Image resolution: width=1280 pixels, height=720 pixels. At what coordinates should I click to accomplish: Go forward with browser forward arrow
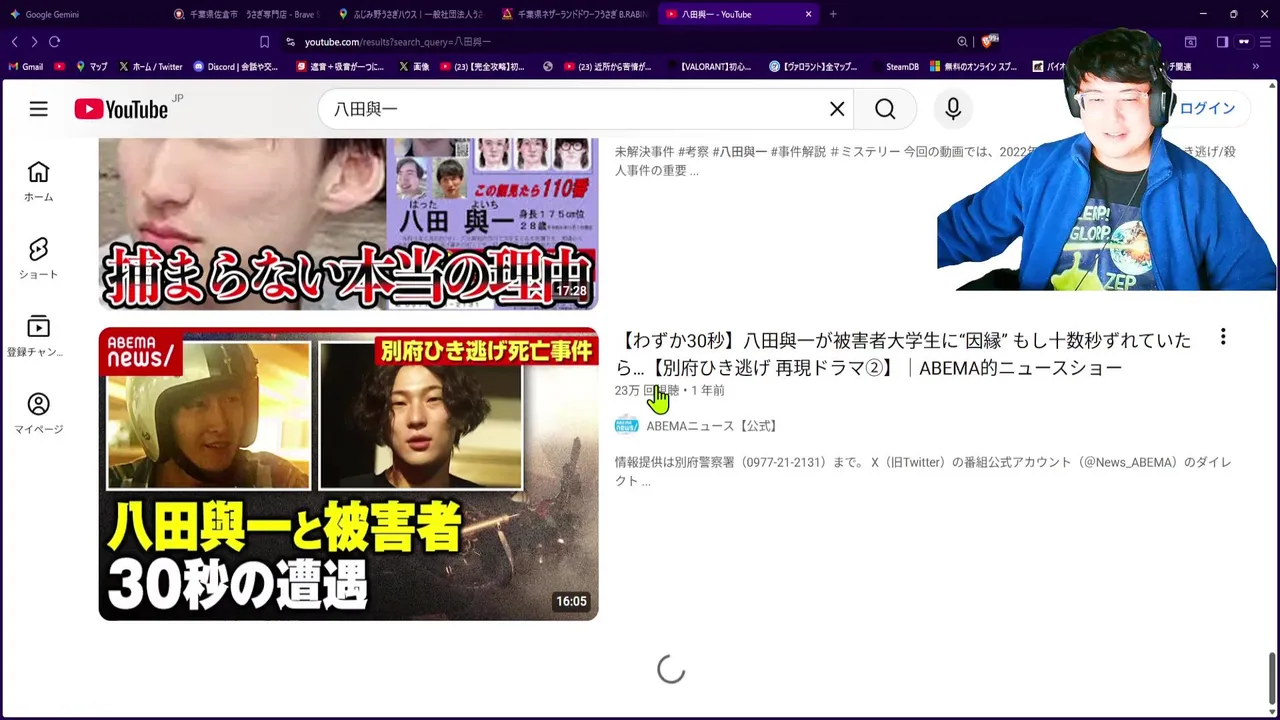(x=34, y=42)
